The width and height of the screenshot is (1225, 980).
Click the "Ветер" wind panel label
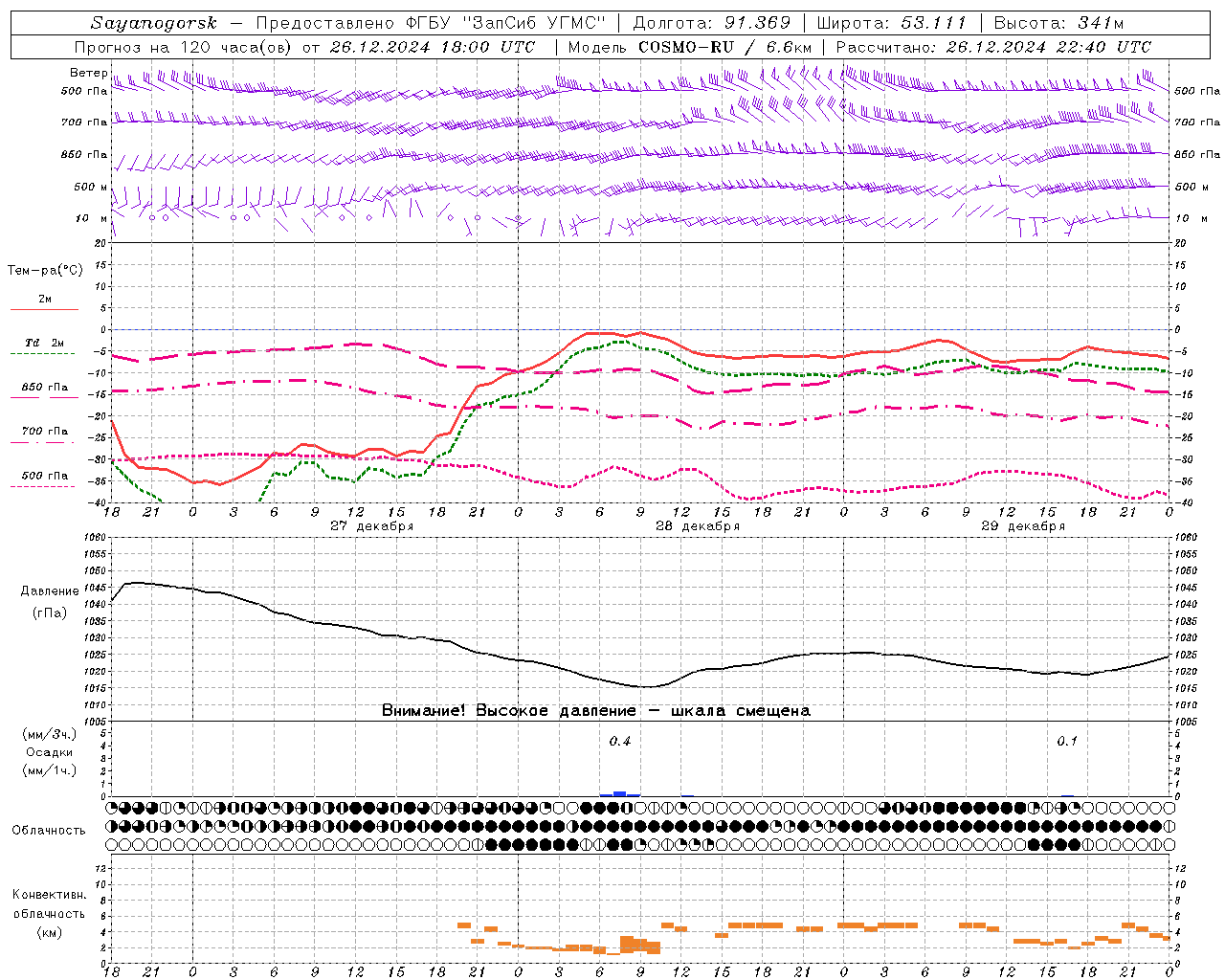88,73
